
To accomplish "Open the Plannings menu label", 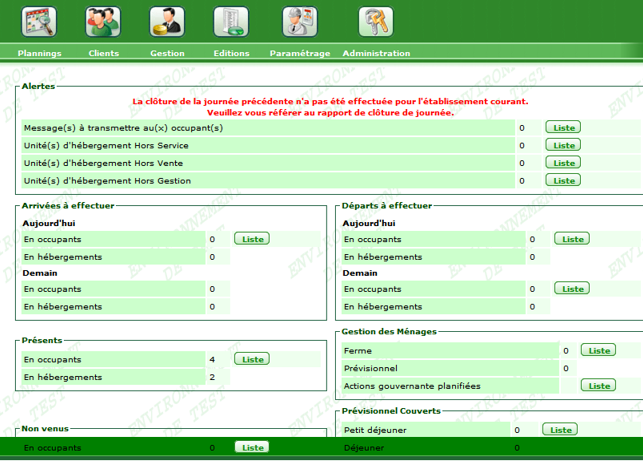I will [x=39, y=53].
